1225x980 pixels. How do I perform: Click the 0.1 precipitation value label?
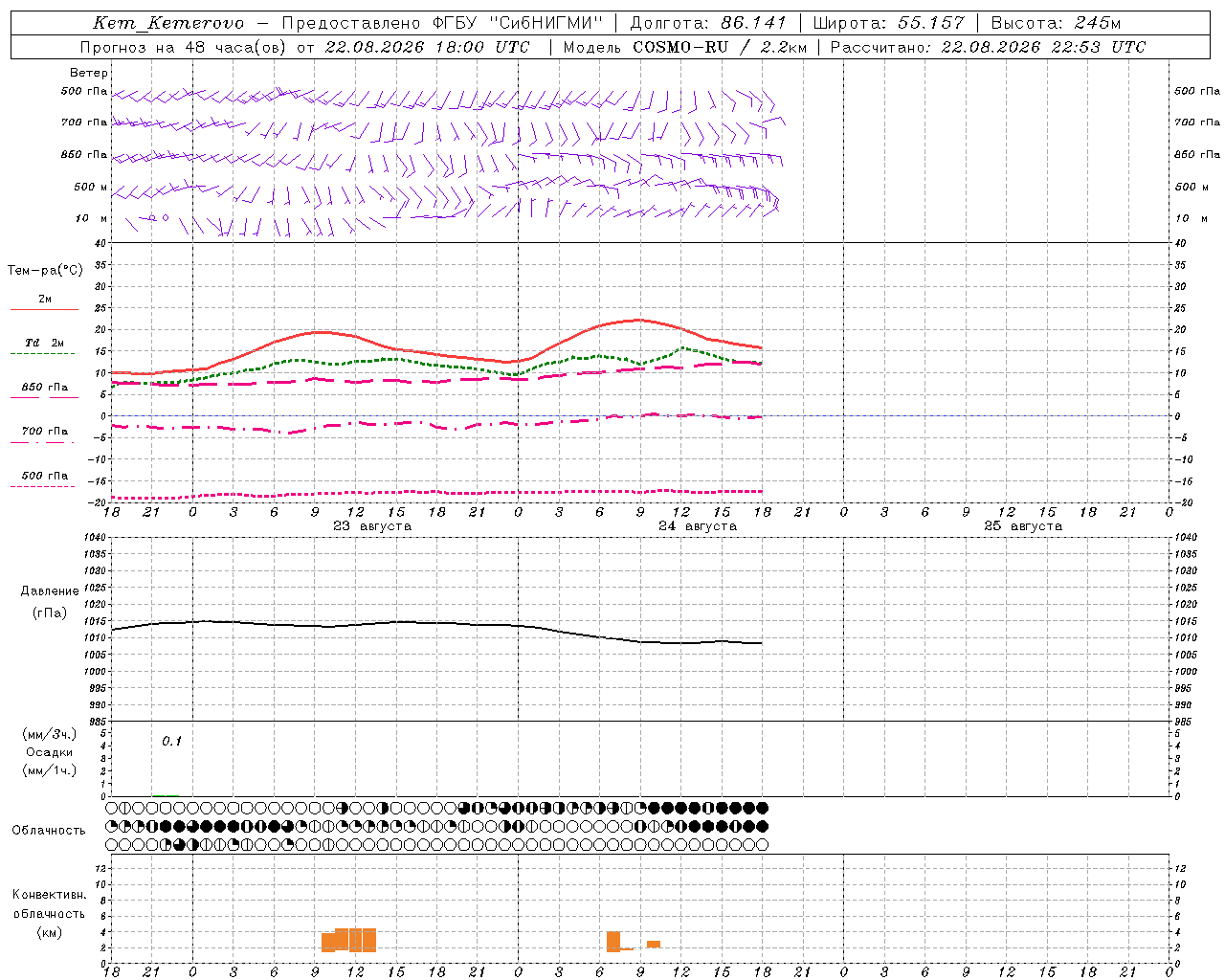pyautogui.click(x=171, y=741)
